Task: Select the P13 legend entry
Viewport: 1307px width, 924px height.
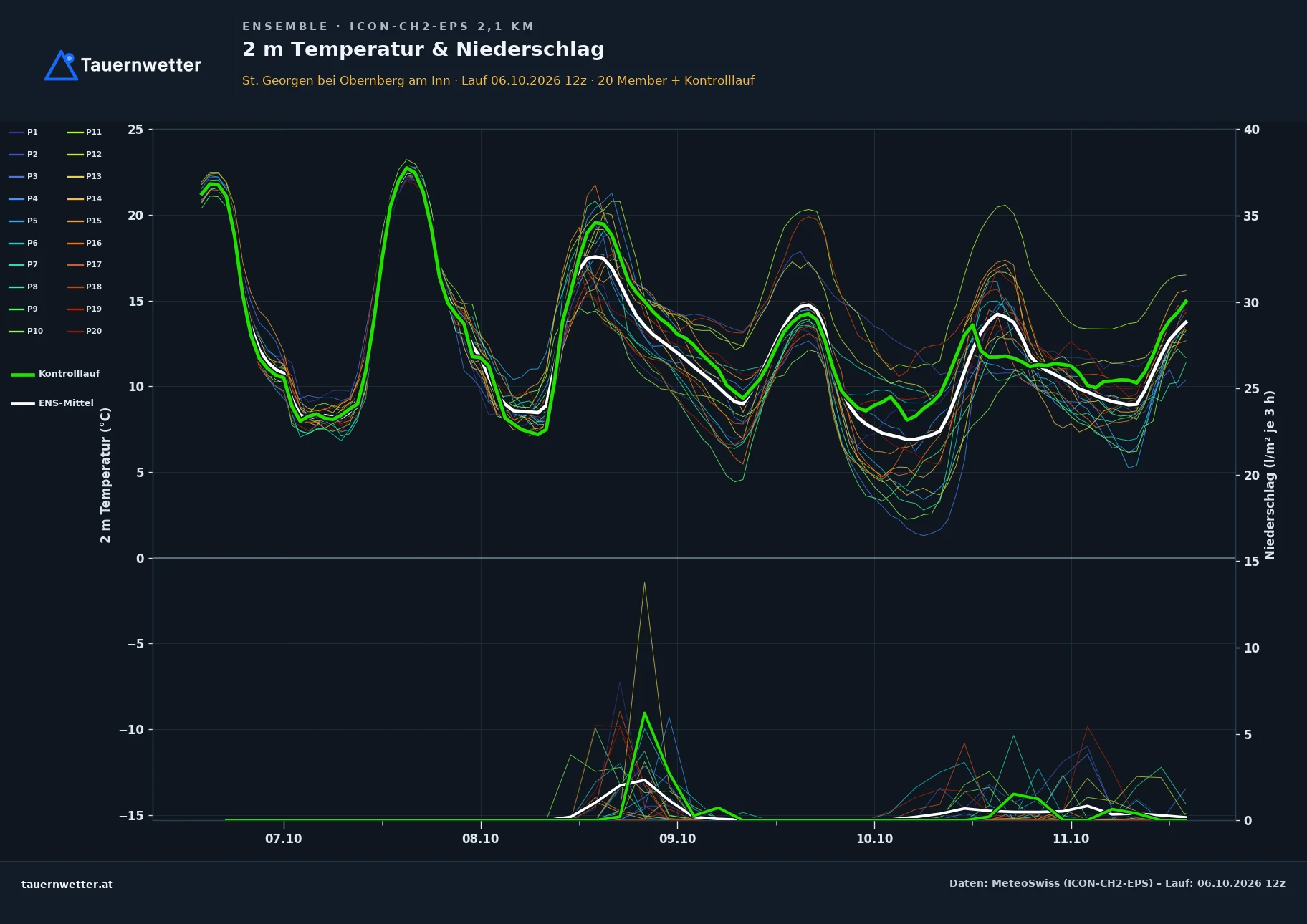Action: pos(85,176)
